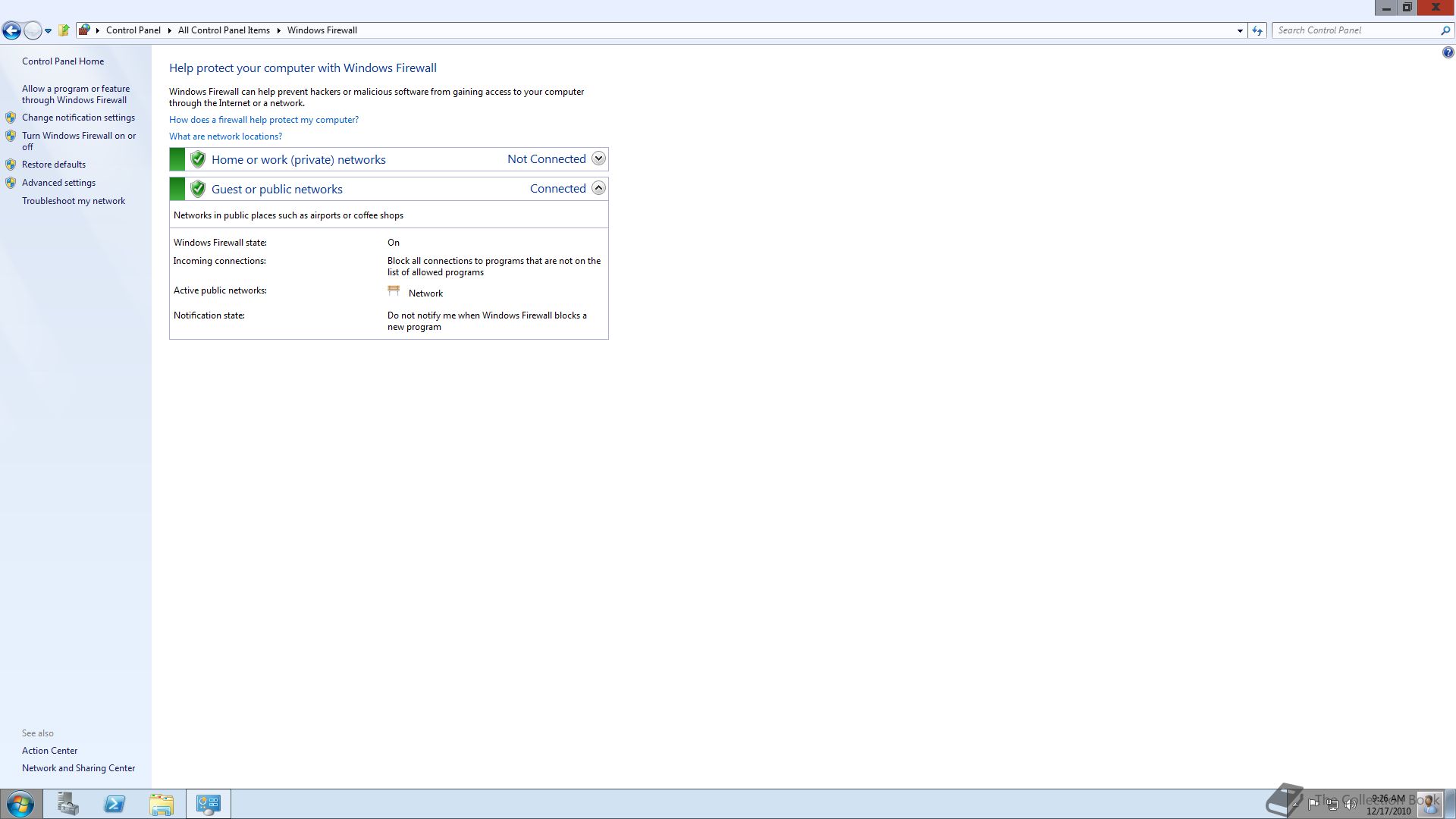Click Windows Firewall state value On

(394, 243)
